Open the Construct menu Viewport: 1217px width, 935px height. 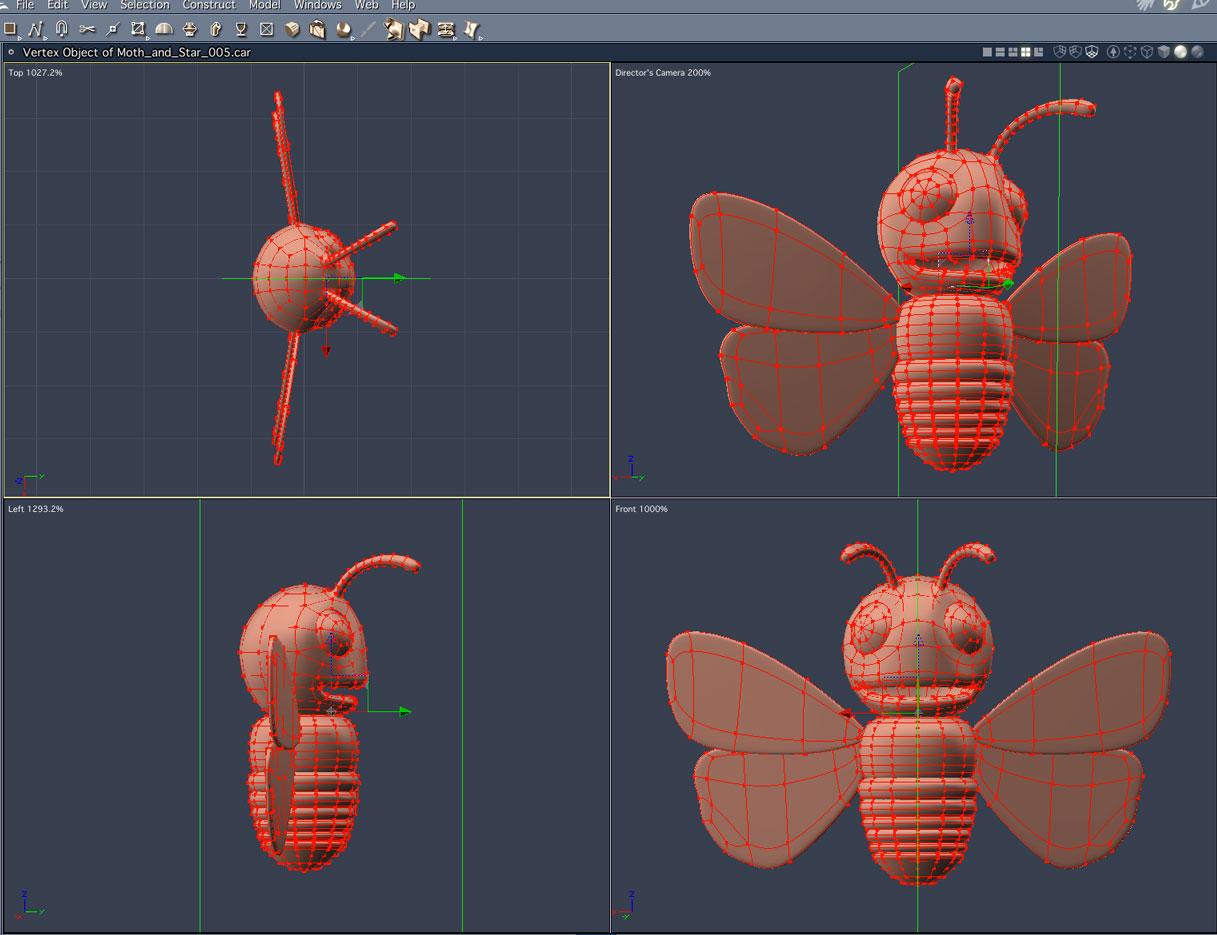pyautogui.click(x=209, y=5)
